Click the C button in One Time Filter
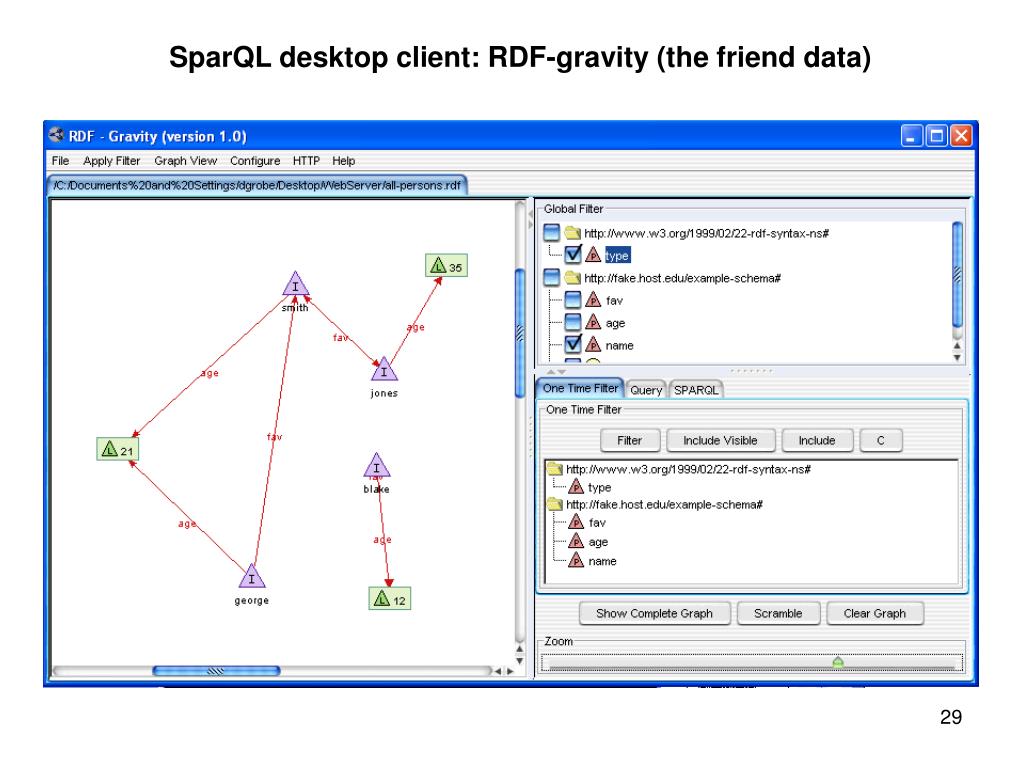Screen dimensions: 1024x768 pos(881,441)
